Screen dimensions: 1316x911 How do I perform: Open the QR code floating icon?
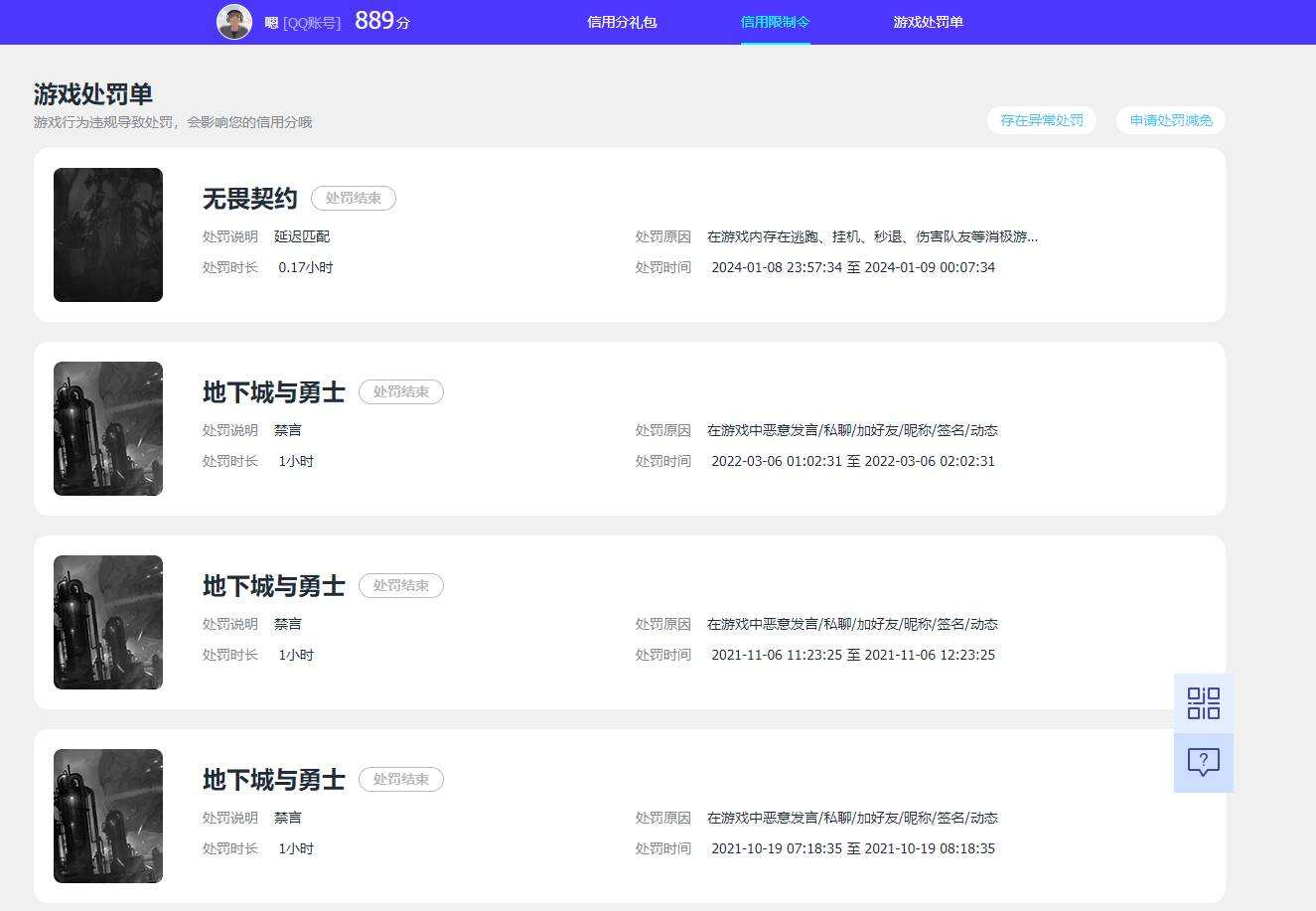1204,703
